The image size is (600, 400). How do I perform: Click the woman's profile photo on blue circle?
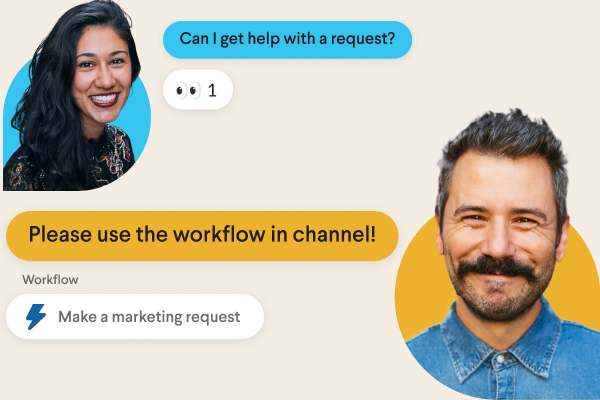(77, 96)
